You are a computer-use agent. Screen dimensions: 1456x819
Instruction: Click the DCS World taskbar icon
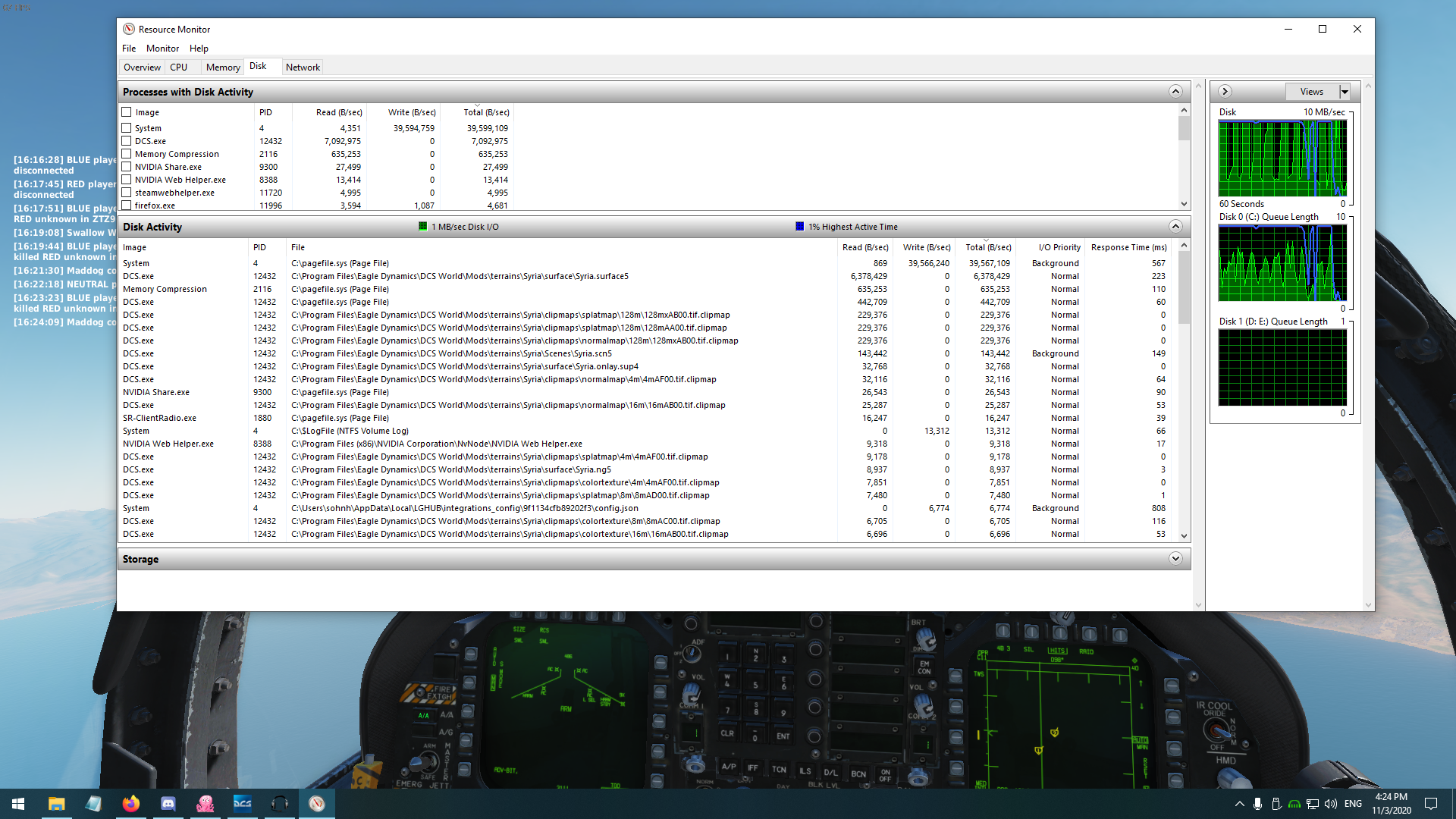tap(242, 804)
